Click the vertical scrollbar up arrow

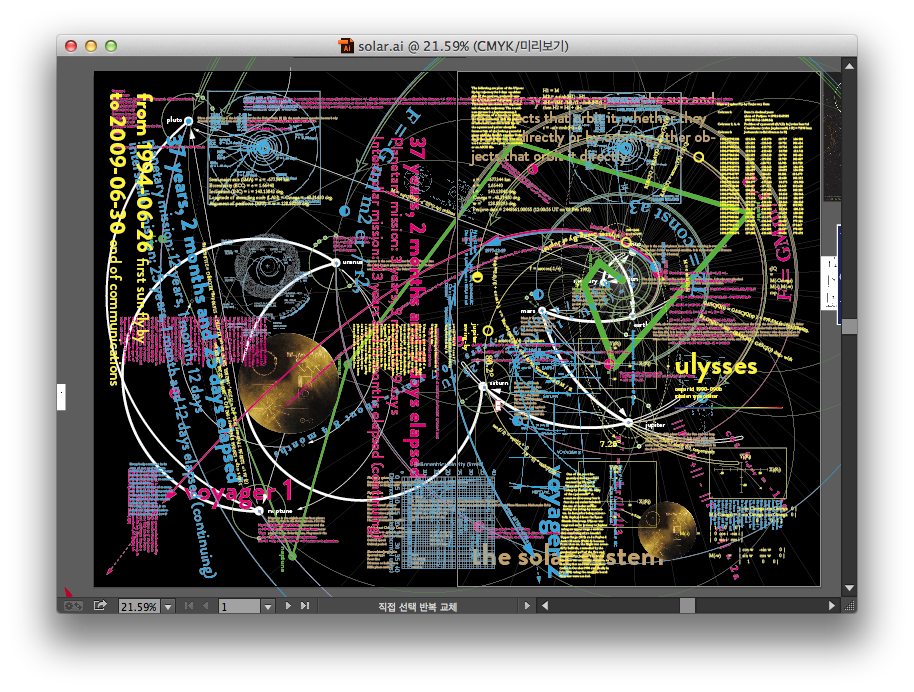point(849,66)
